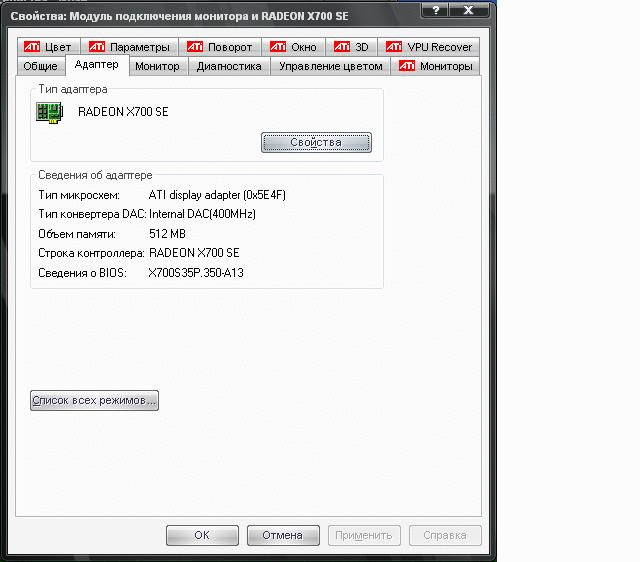
Task: Click the RADEON X700 SE adapter card icon
Action: pos(49,113)
